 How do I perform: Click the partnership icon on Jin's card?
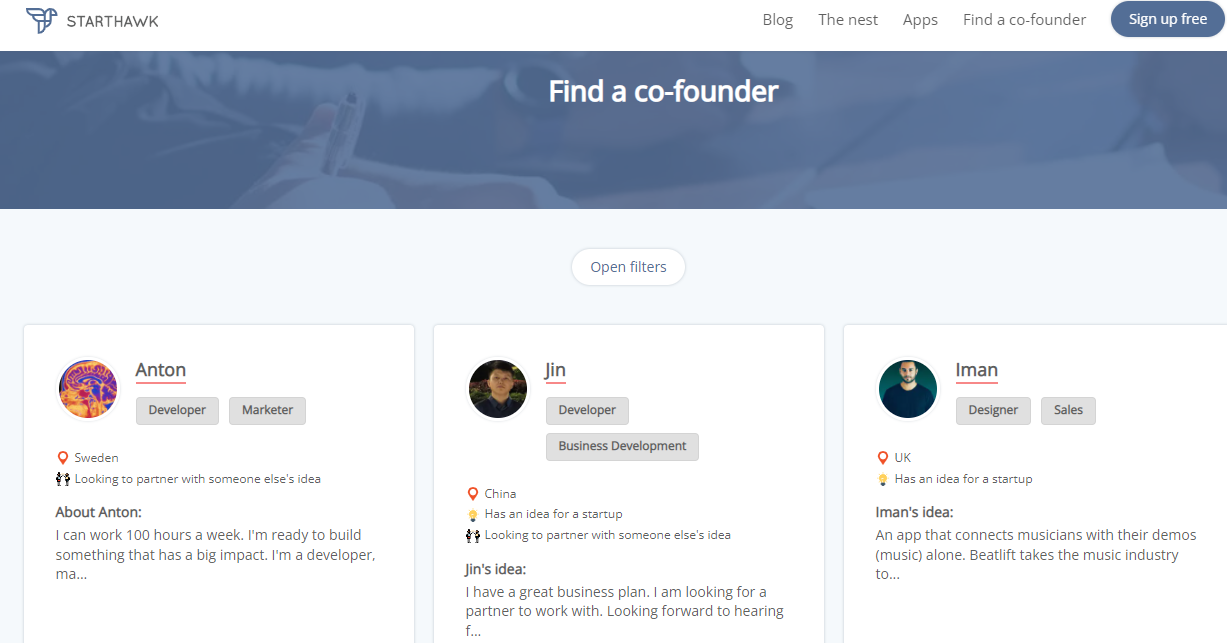click(472, 534)
